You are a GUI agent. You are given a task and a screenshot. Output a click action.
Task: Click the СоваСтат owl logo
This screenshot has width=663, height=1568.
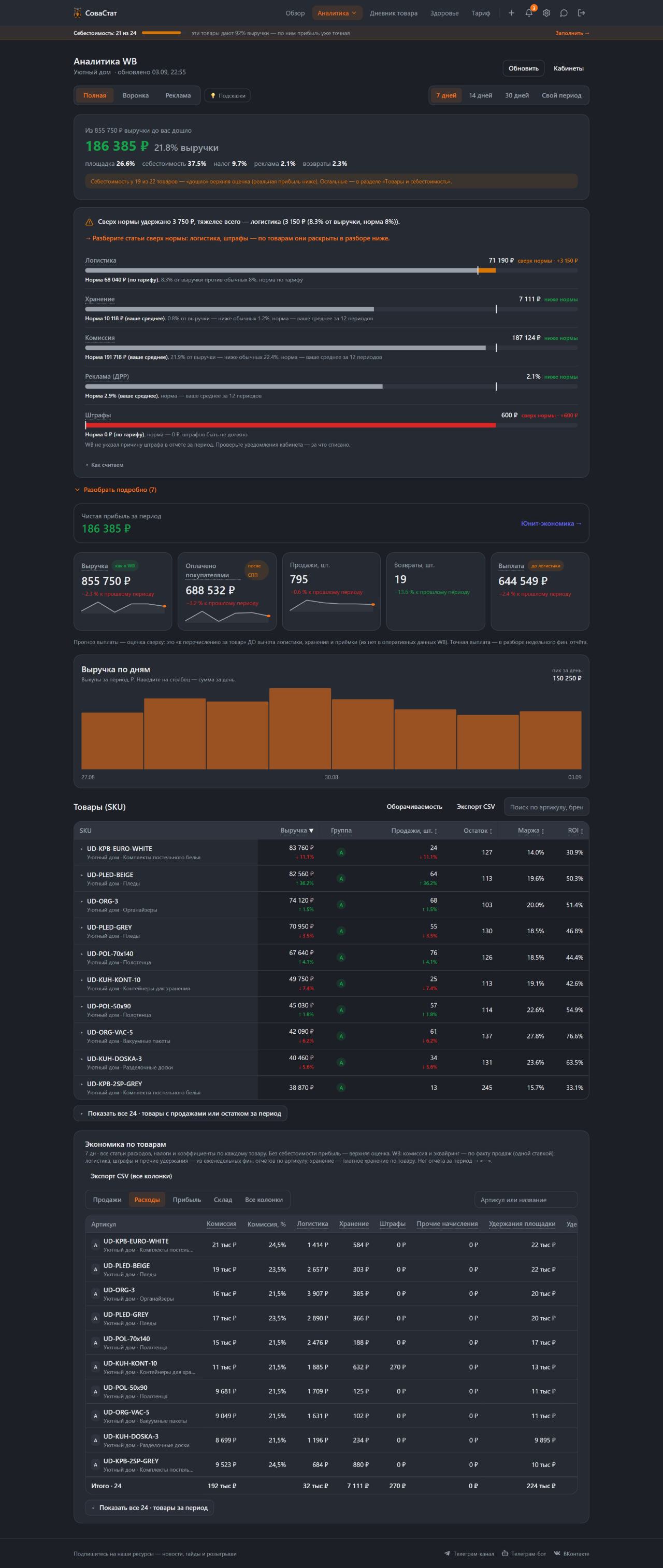pyautogui.click(x=78, y=13)
